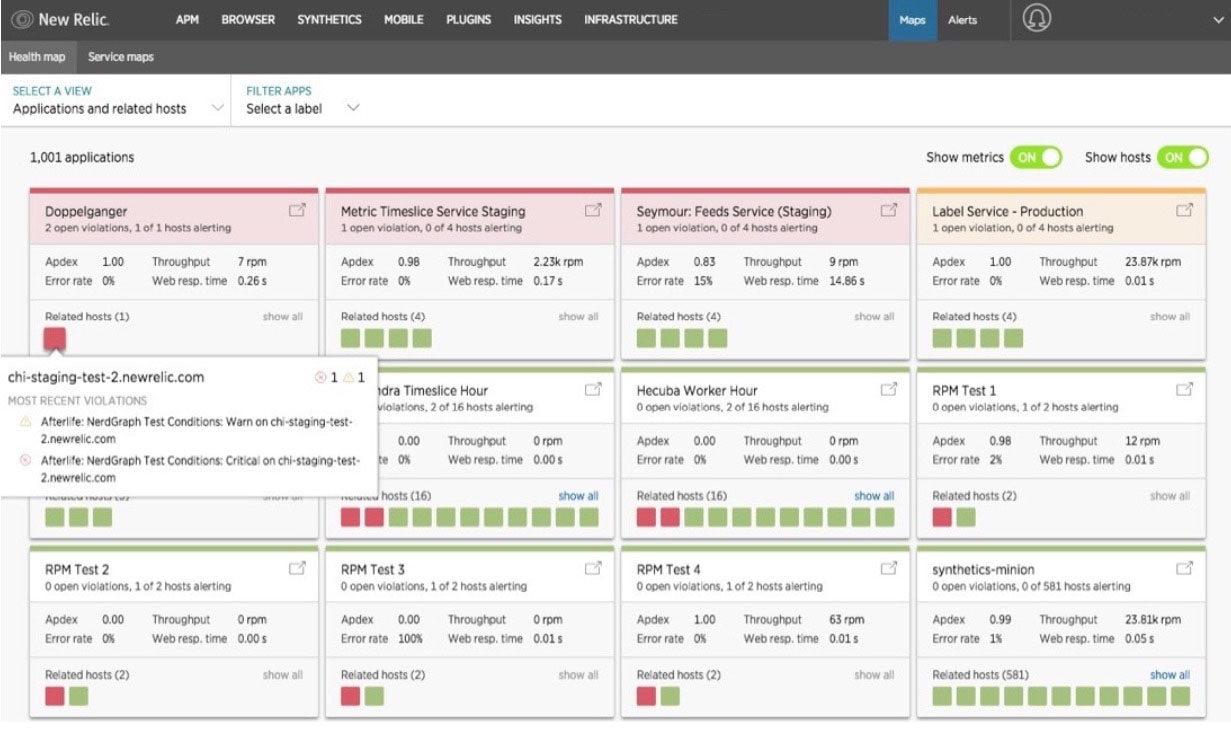
Task: Toggle Show metrics switch
Action: [1035, 157]
